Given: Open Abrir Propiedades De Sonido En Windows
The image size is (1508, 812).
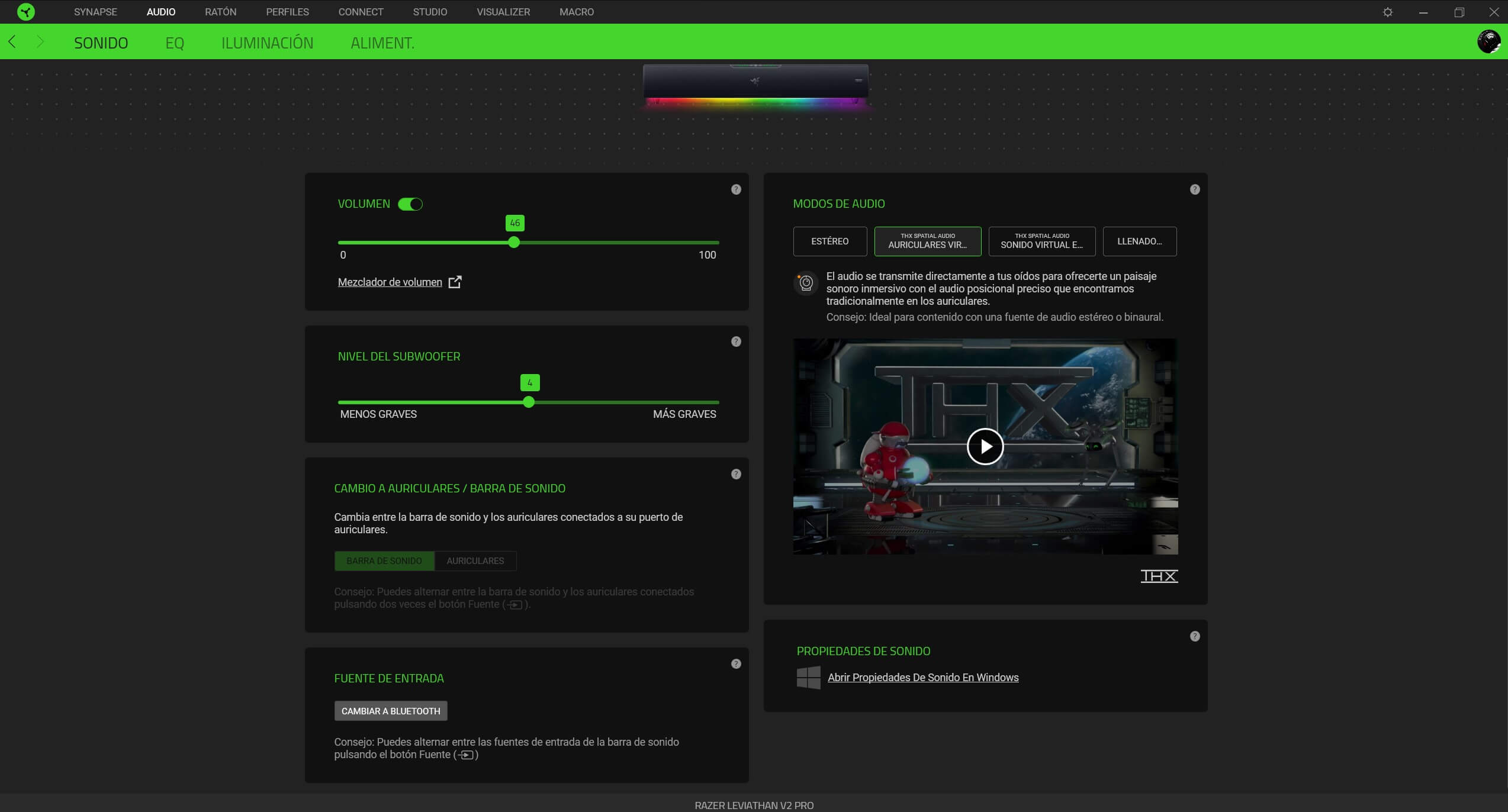Looking at the screenshot, I should pyautogui.click(x=922, y=678).
